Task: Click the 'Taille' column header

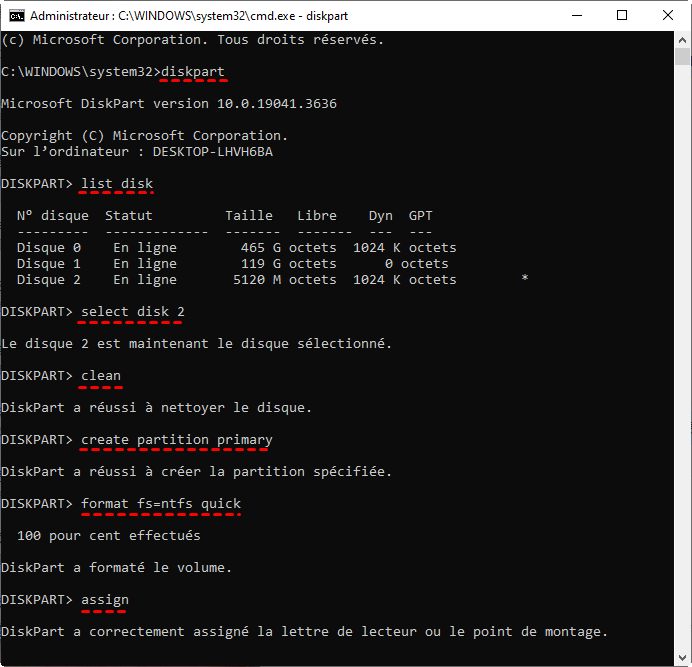Action: point(249,216)
